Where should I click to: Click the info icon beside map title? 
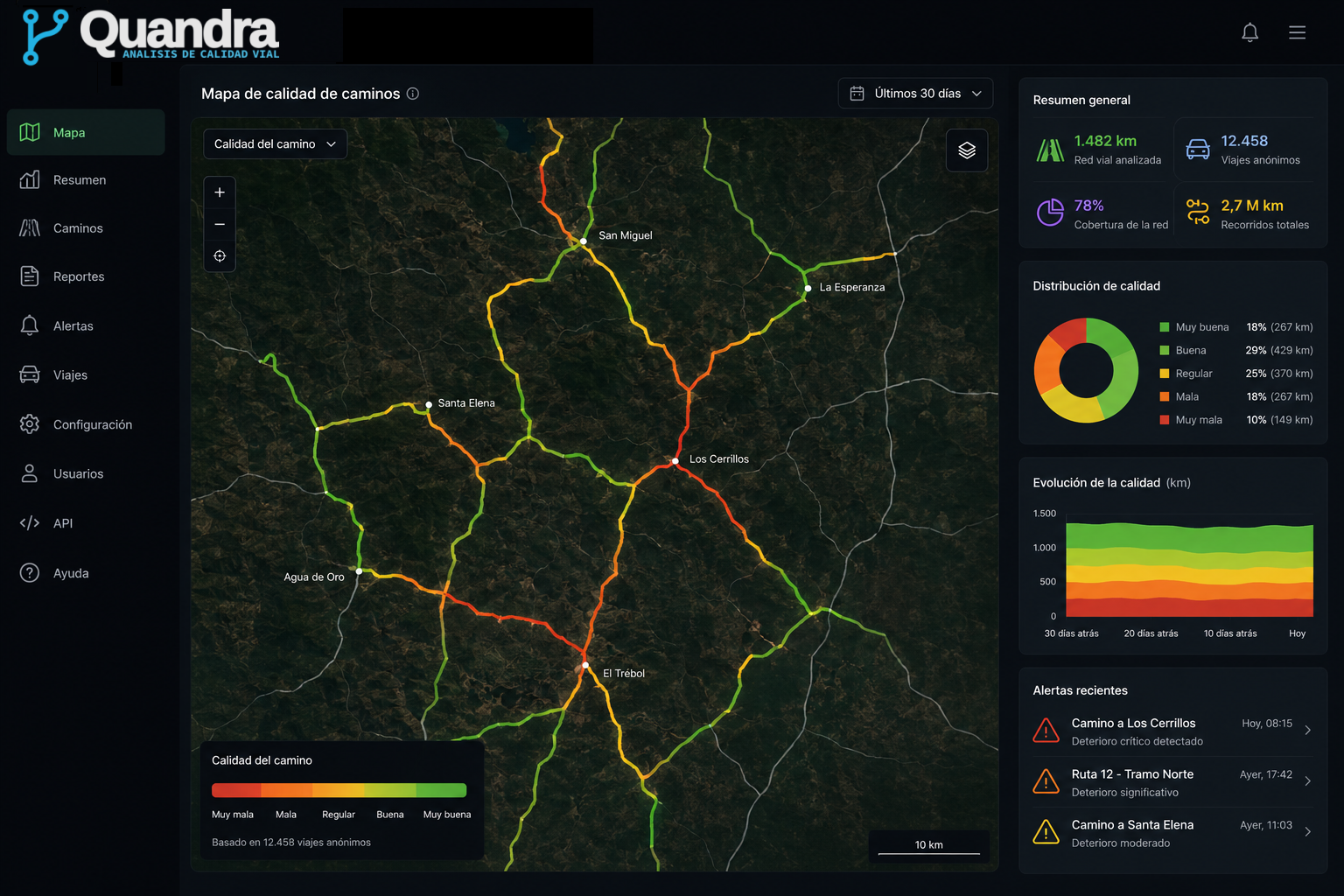coord(413,94)
